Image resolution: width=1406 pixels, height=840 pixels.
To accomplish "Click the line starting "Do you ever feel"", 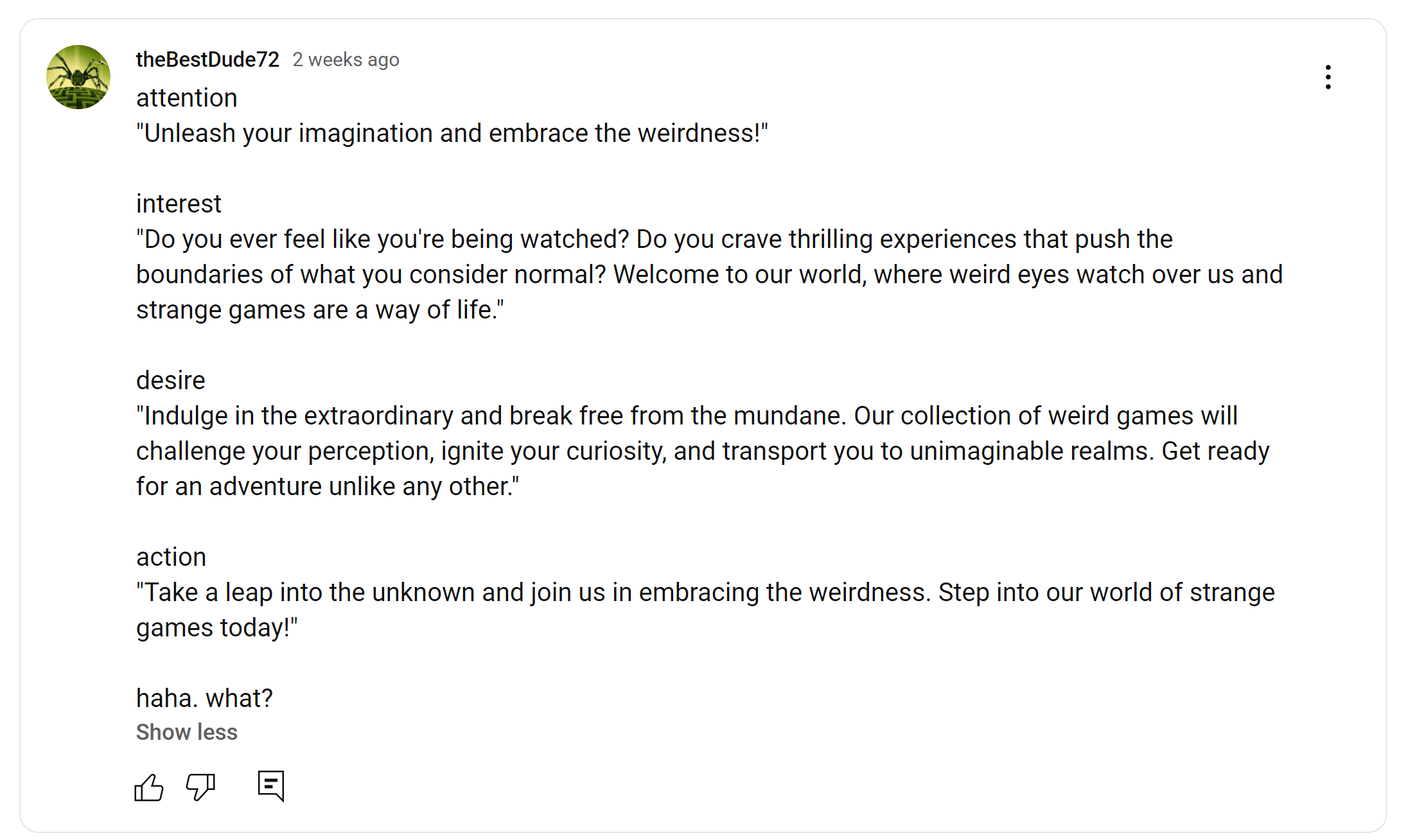I will click(654, 240).
